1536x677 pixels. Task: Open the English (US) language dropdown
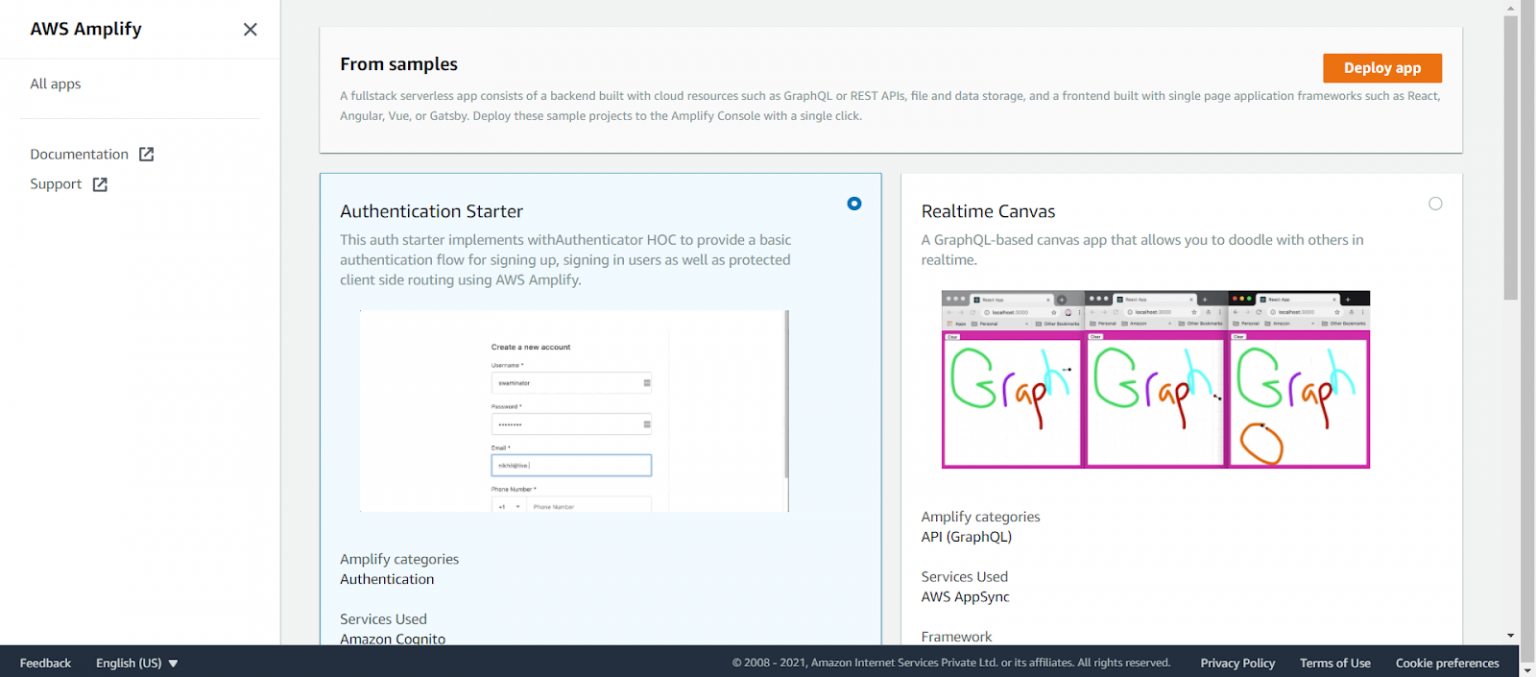pos(137,663)
